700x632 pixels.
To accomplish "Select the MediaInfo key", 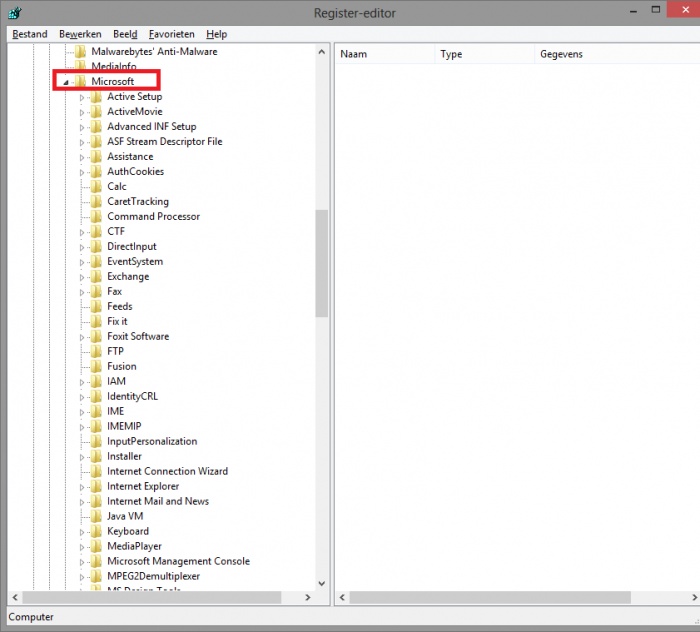I will (x=114, y=67).
